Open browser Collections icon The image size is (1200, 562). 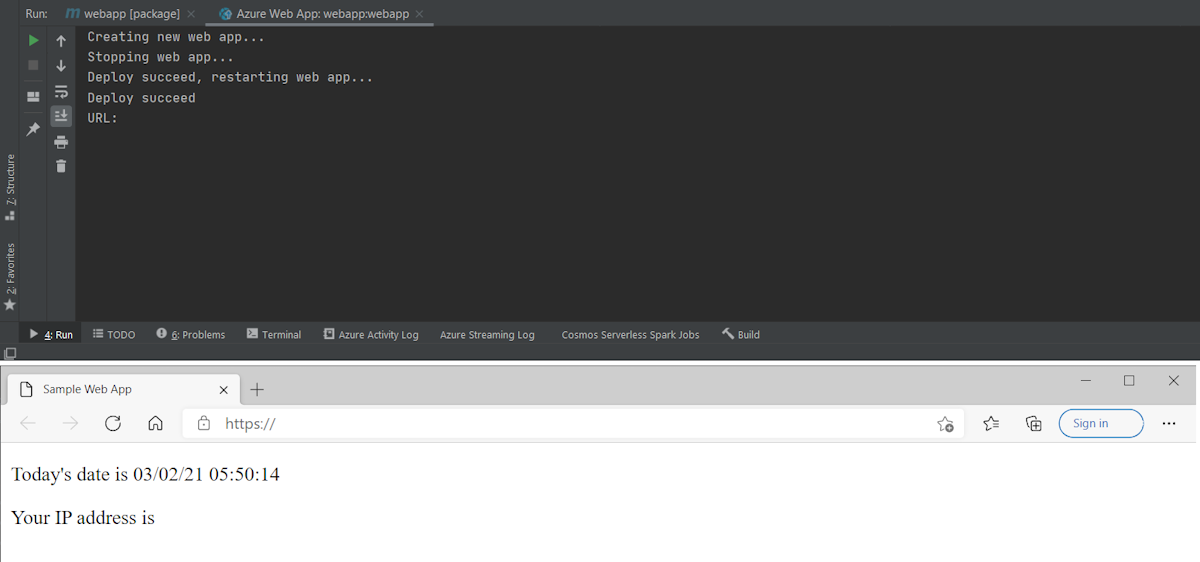coord(1034,424)
